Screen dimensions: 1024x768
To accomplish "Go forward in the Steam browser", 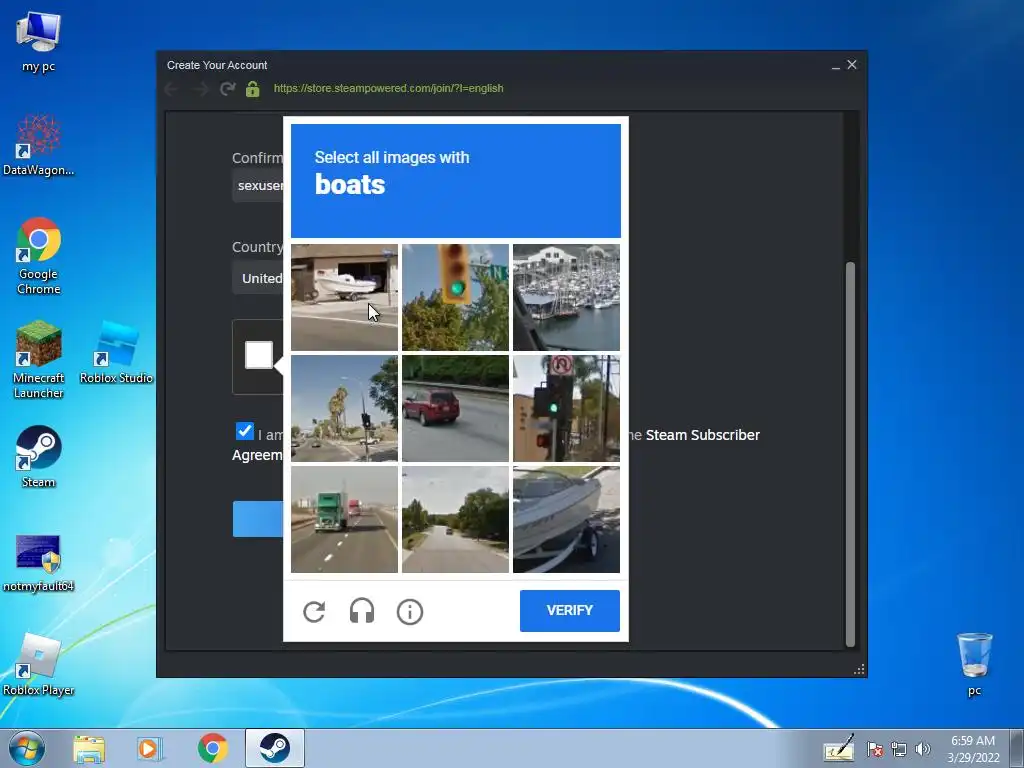I will (200, 89).
